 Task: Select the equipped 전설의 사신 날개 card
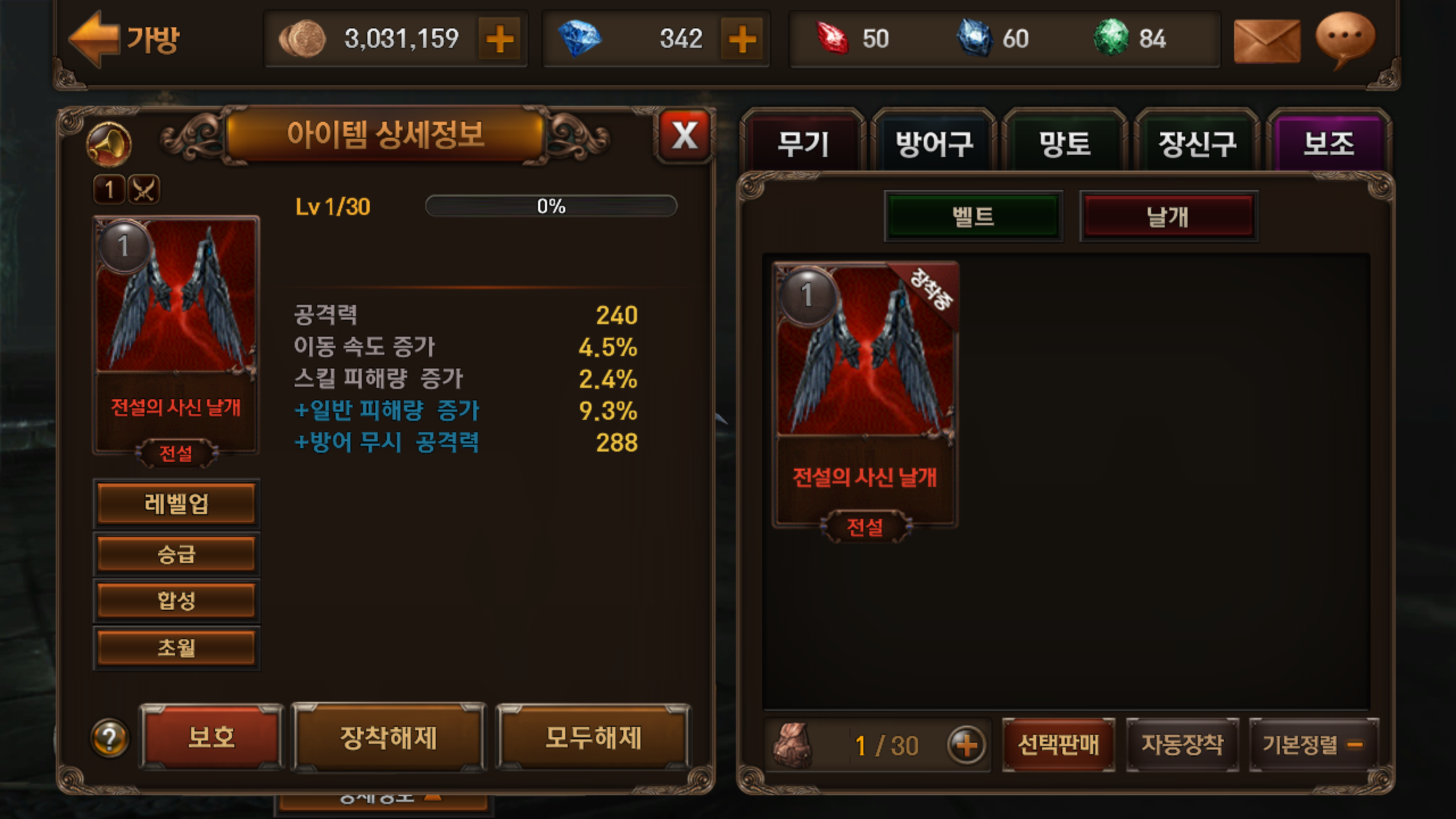click(864, 398)
